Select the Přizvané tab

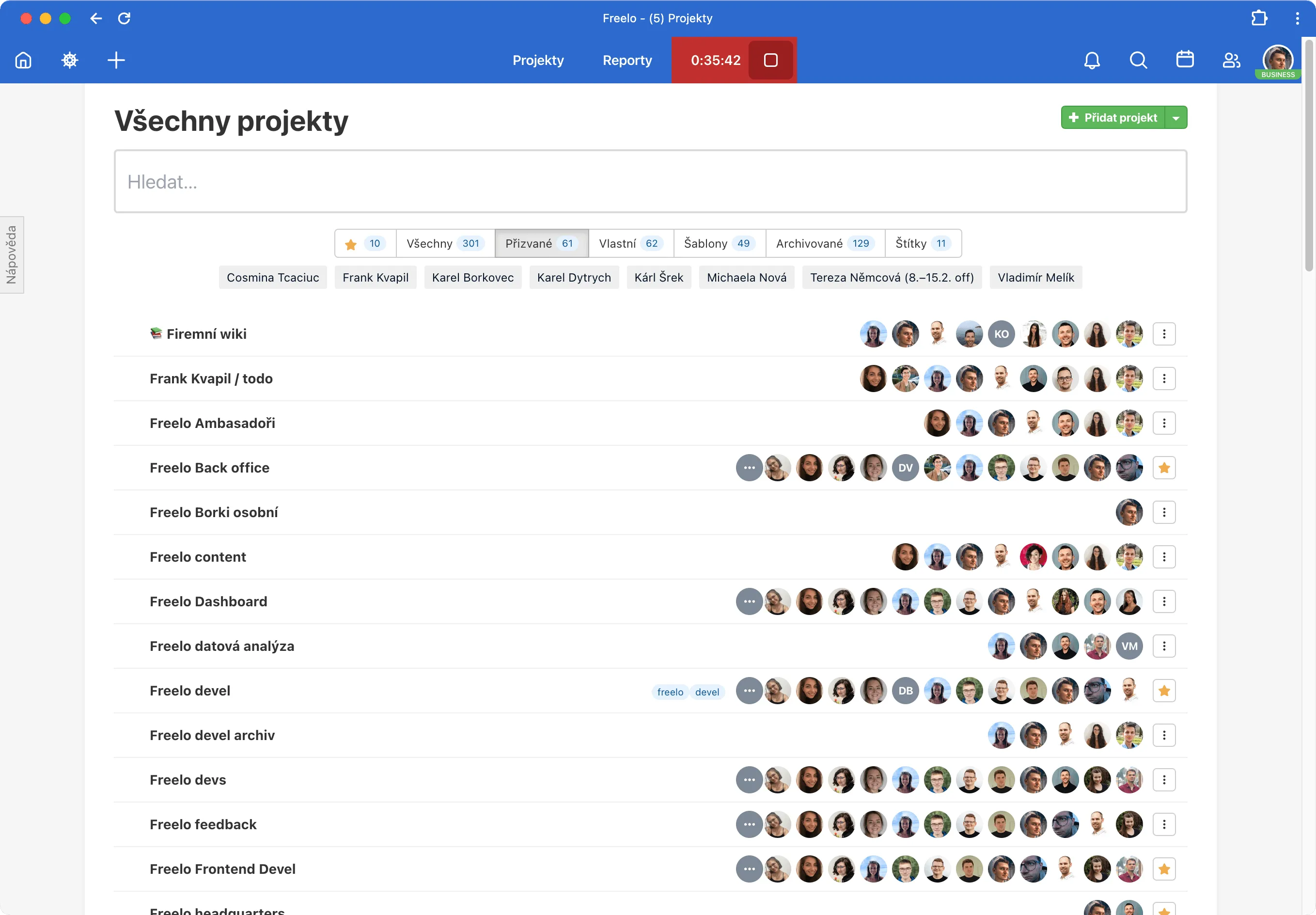click(542, 244)
